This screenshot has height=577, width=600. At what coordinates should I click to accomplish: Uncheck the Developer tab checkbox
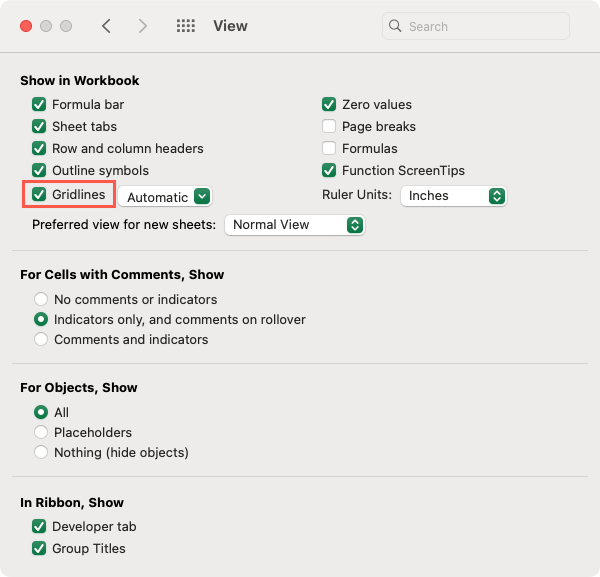(x=39, y=526)
